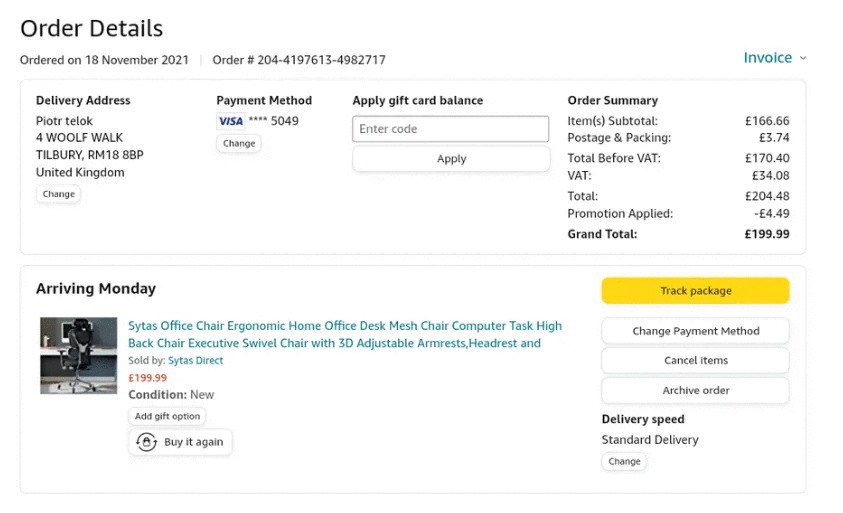843x513 pixels.
Task: Change the Visa payment method
Action: pyautogui.click(x=239, y=143)
